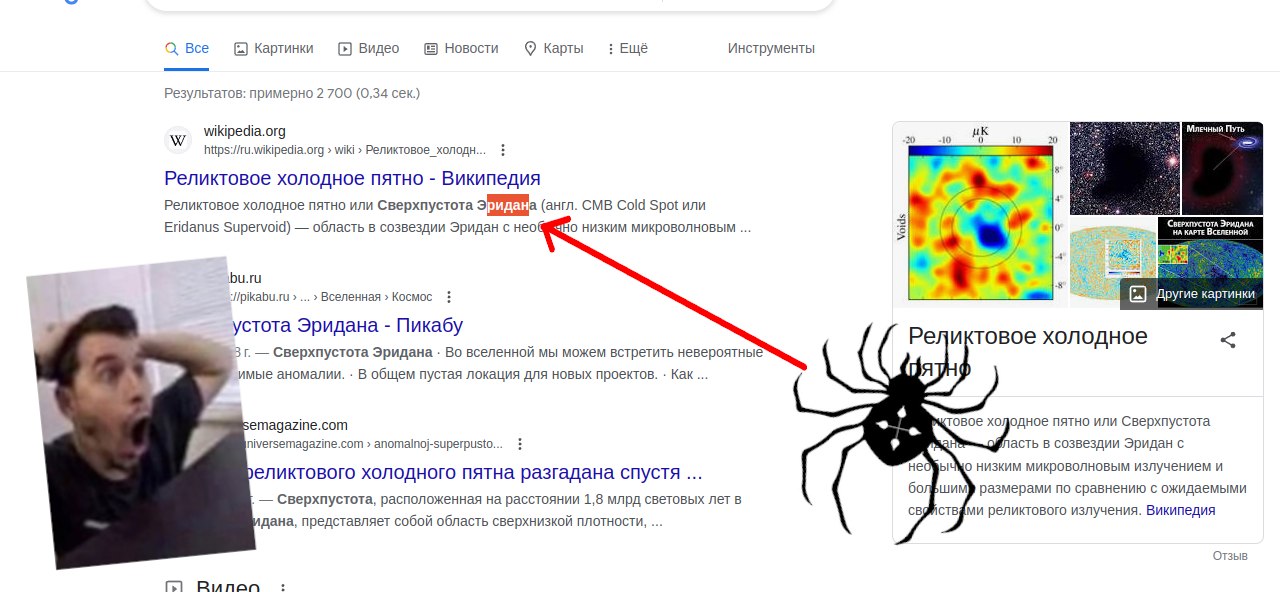Open the options dots next to the Видео section heading
Image resolution: width=1280 pixels, height=592 pixels.
point(283,588)
